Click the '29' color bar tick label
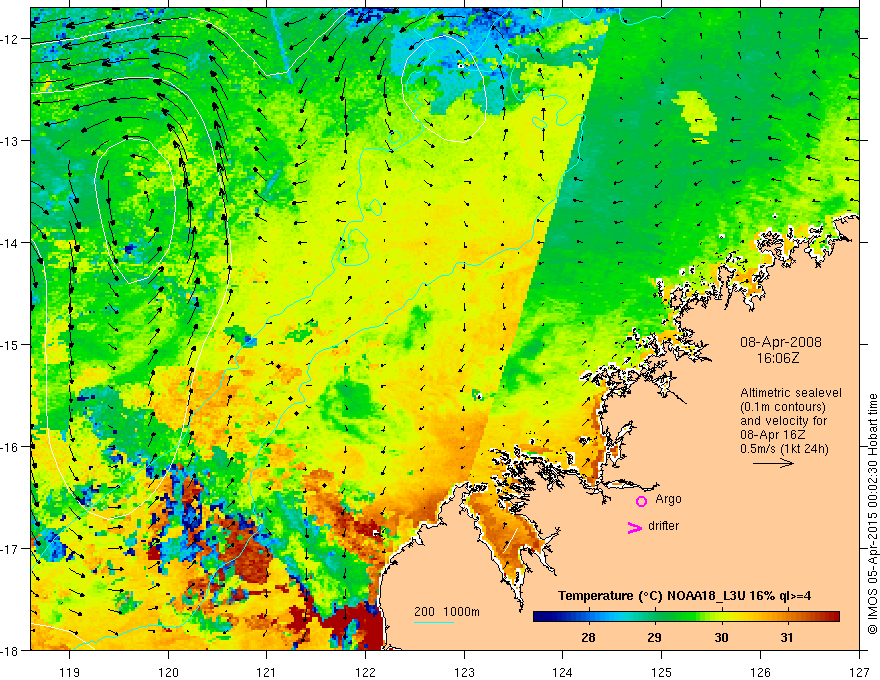The width and height of the screenshot is (880, 680). 654,638
